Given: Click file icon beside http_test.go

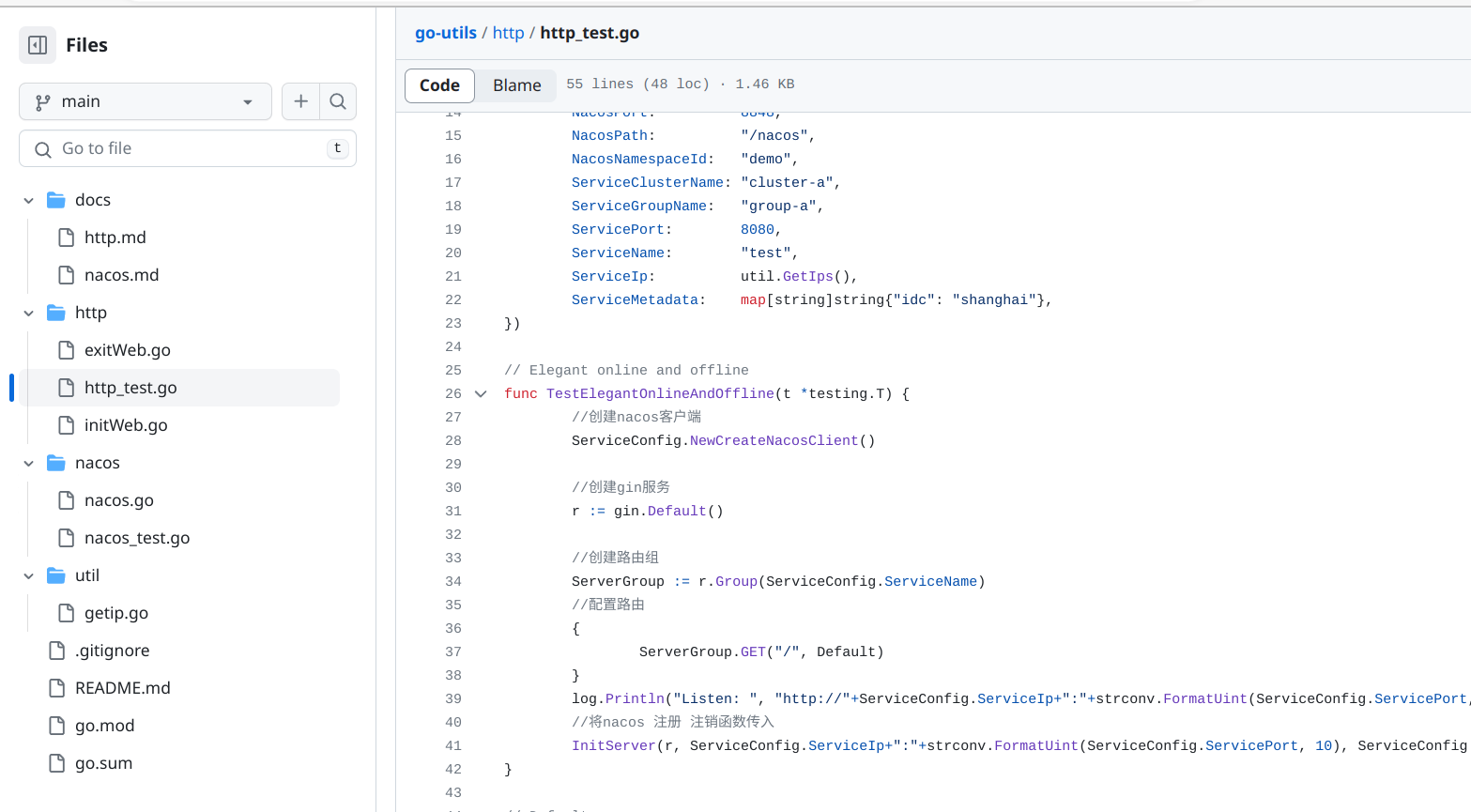Looking at the screenshot, I should [66, 388].
